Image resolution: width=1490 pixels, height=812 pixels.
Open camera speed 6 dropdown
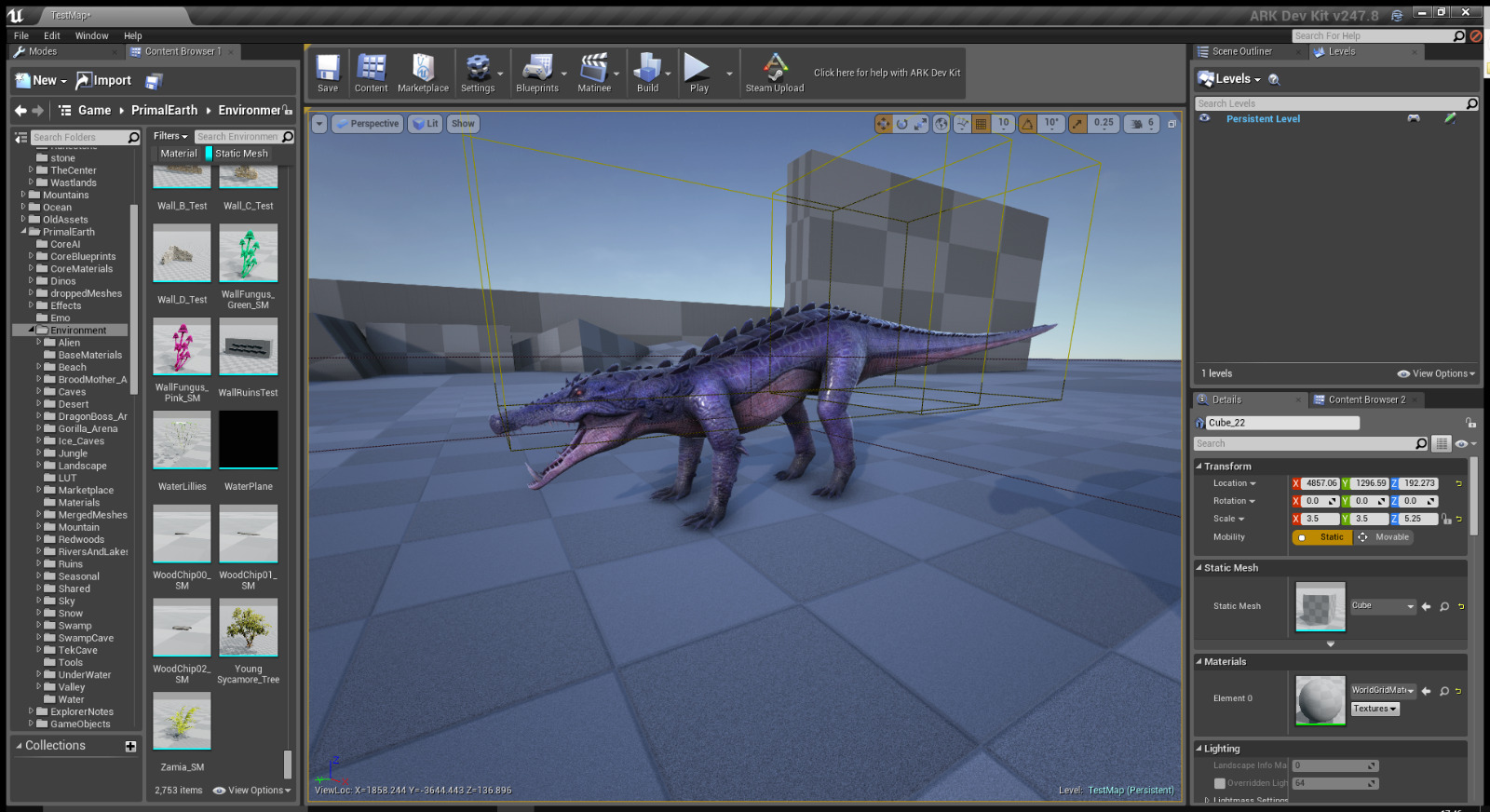pyautogui.click(x=1143, y=123)
